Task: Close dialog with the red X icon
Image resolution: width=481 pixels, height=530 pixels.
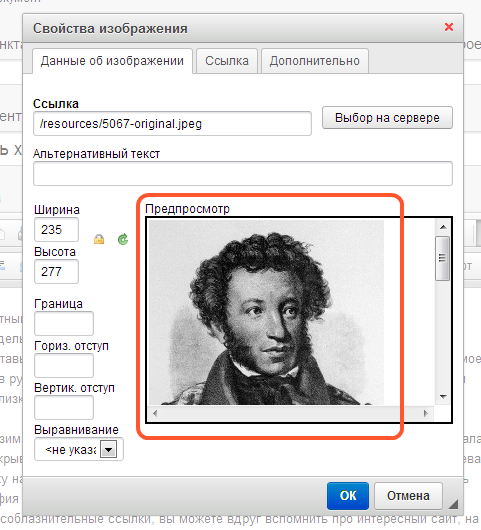Action: click(x=449, y=27)
